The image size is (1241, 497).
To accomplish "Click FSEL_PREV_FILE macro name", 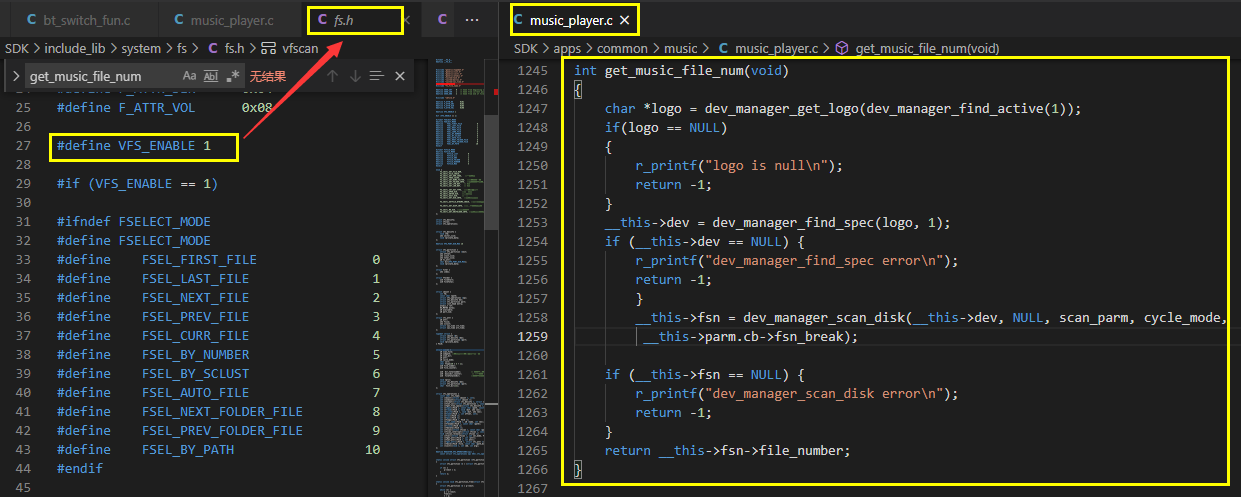I will [195, 317].
